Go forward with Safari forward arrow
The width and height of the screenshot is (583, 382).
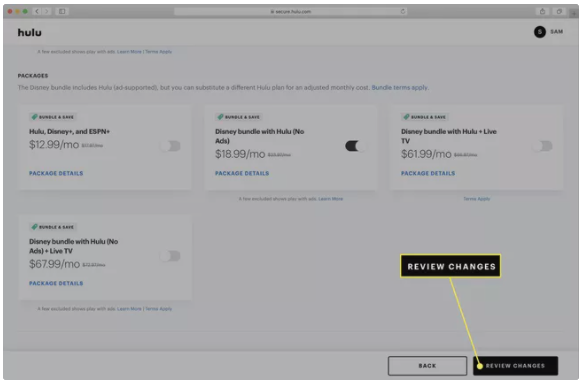tap(47, 12)
